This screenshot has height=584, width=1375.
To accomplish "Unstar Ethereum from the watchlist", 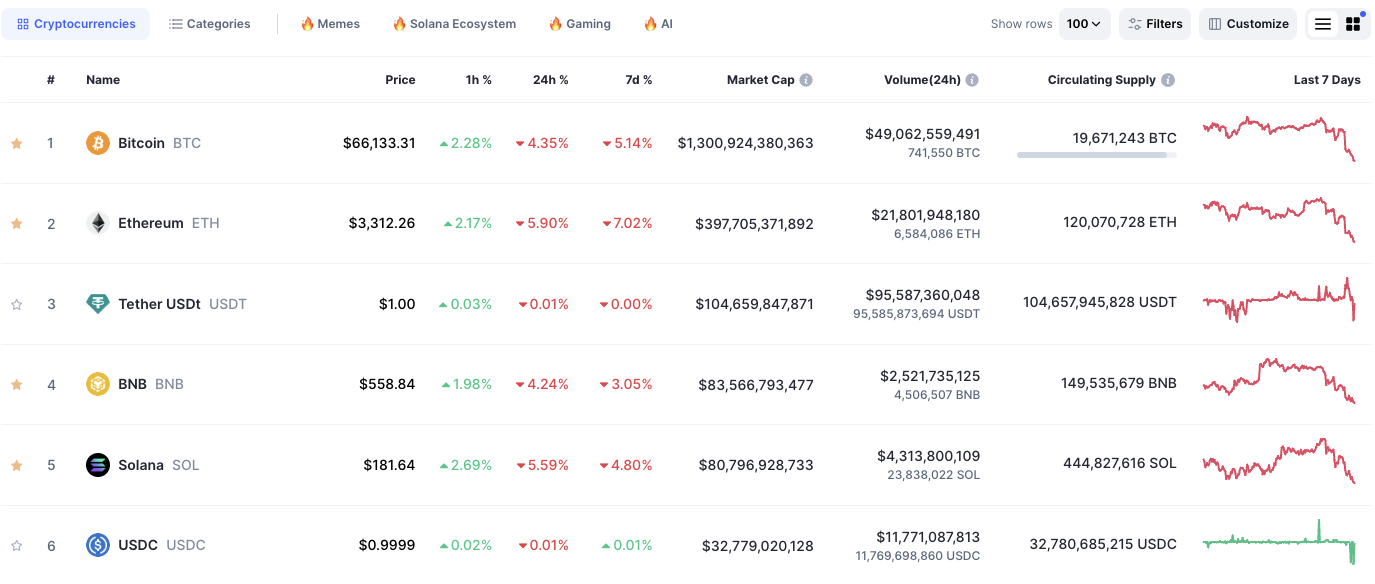I will pos(16,224).
